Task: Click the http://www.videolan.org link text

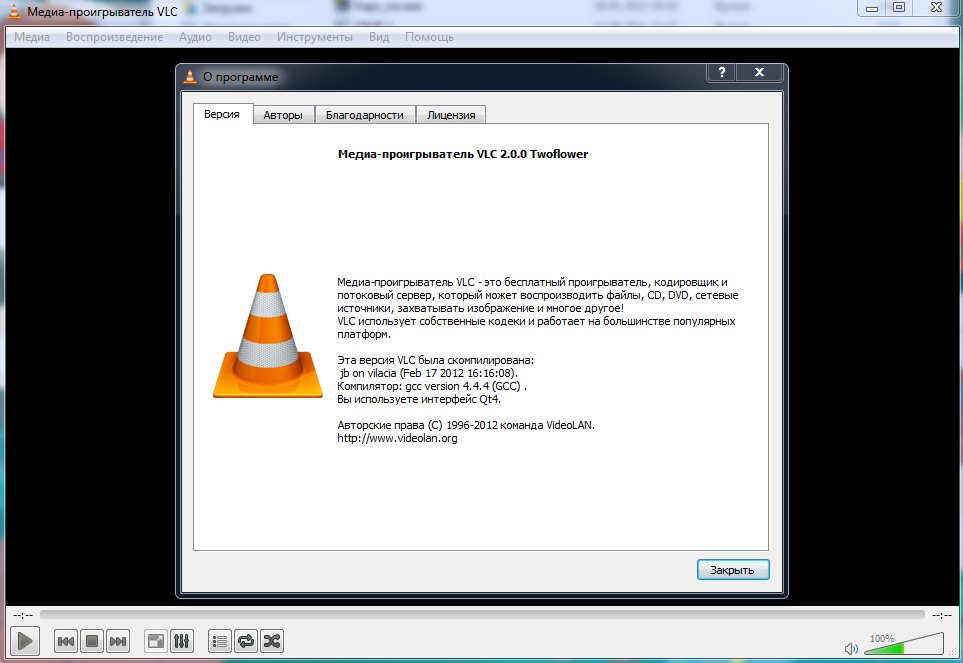Action: pyautogui.click(x=397, y=438)
